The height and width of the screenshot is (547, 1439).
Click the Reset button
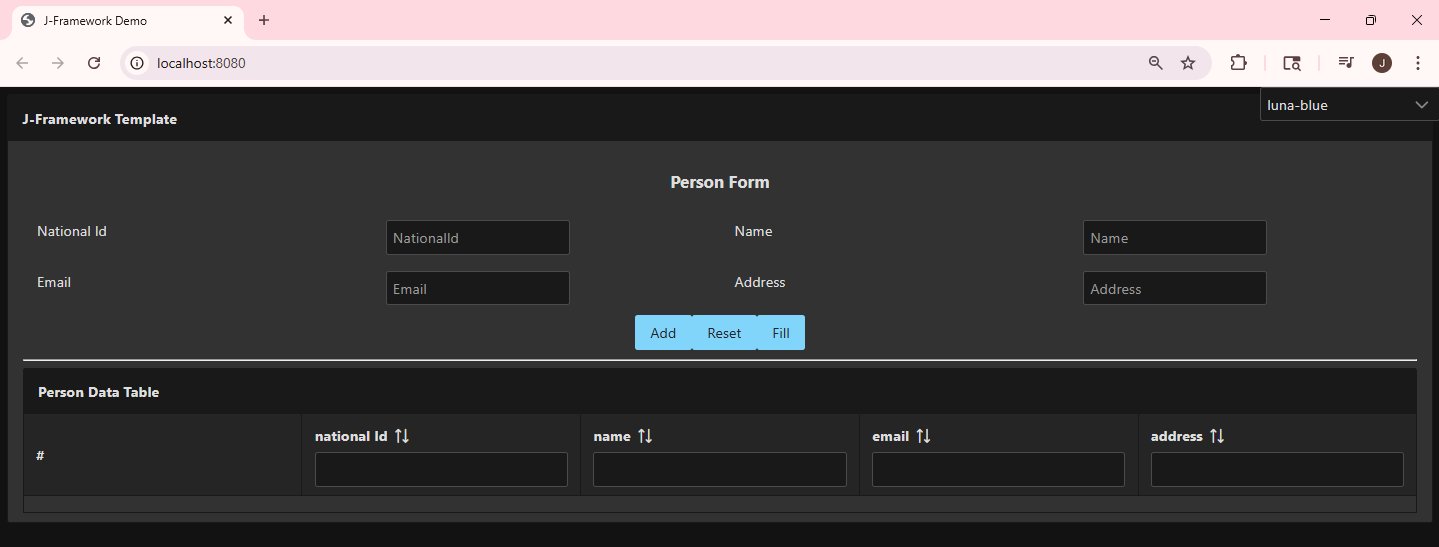pyautogui.click(x=724, y=333)
